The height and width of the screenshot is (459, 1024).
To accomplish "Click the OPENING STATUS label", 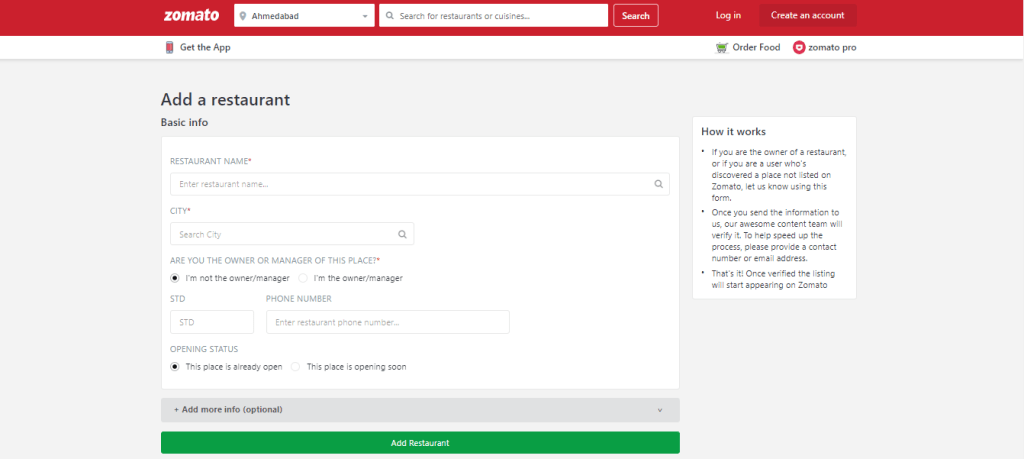I will pyautogui.click(x=204, y=349).
